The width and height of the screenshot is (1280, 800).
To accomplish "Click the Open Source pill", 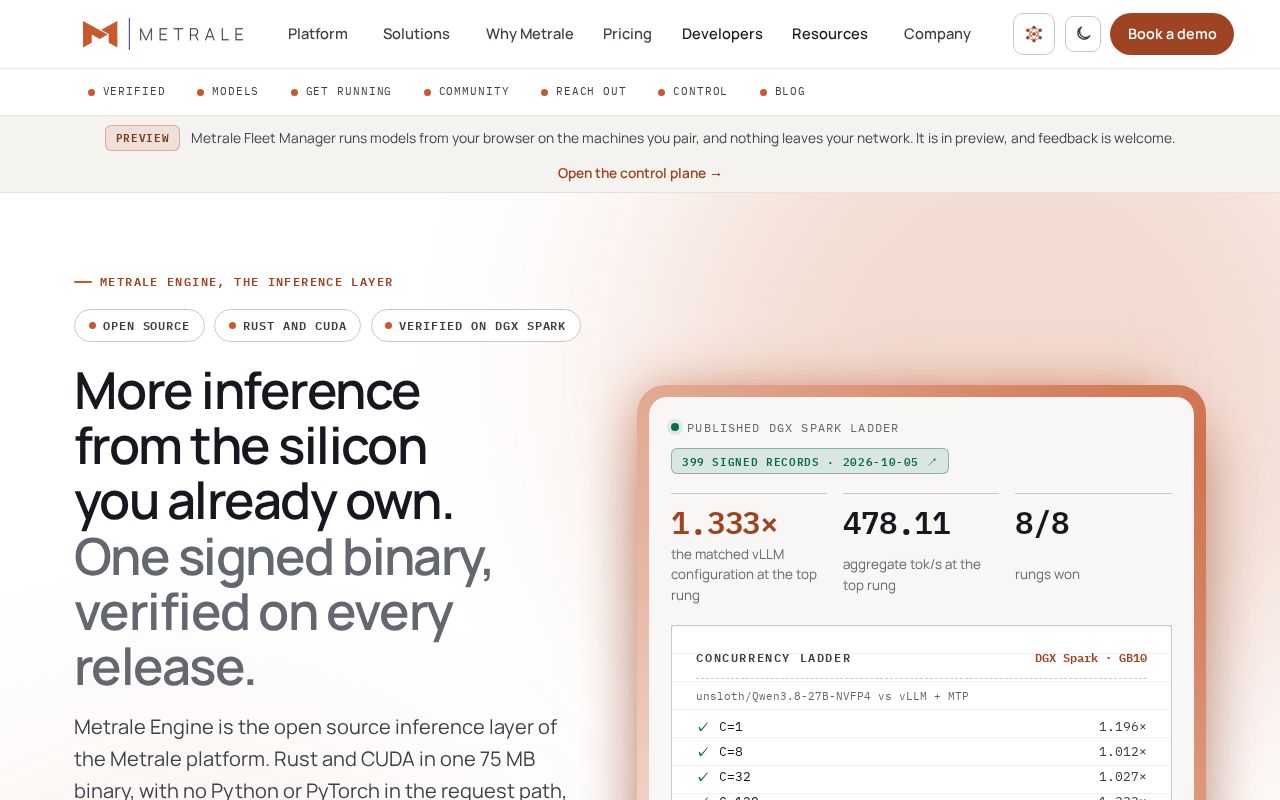I will pyautogui.click(x=139, y=326).
